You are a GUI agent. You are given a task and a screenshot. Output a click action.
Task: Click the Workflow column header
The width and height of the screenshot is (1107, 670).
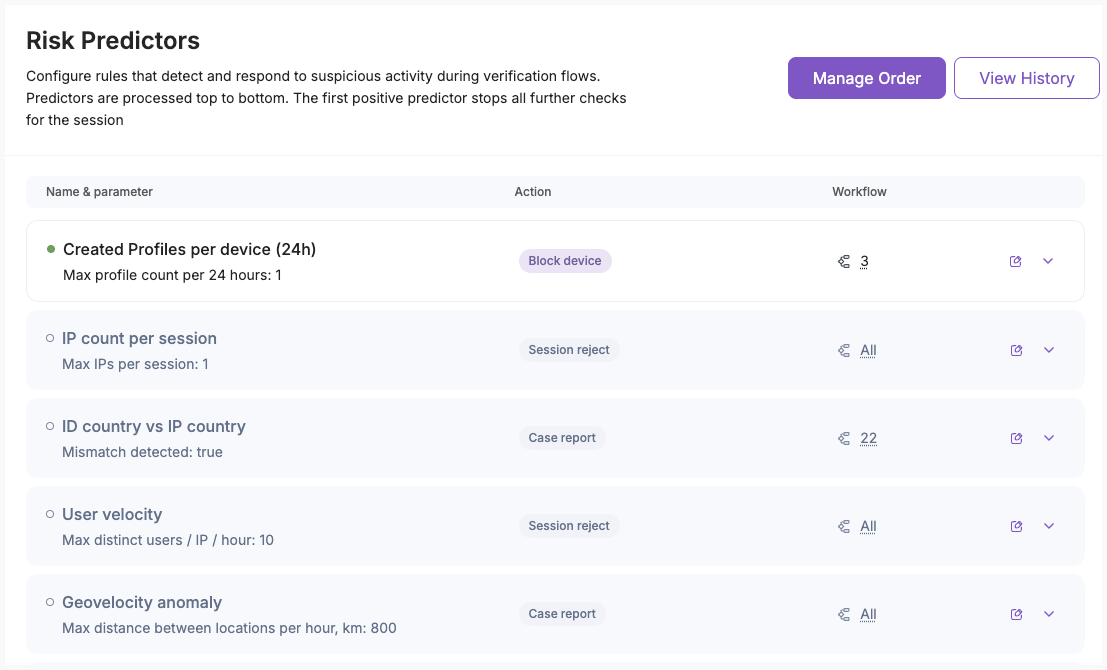(x=859, y=192)
